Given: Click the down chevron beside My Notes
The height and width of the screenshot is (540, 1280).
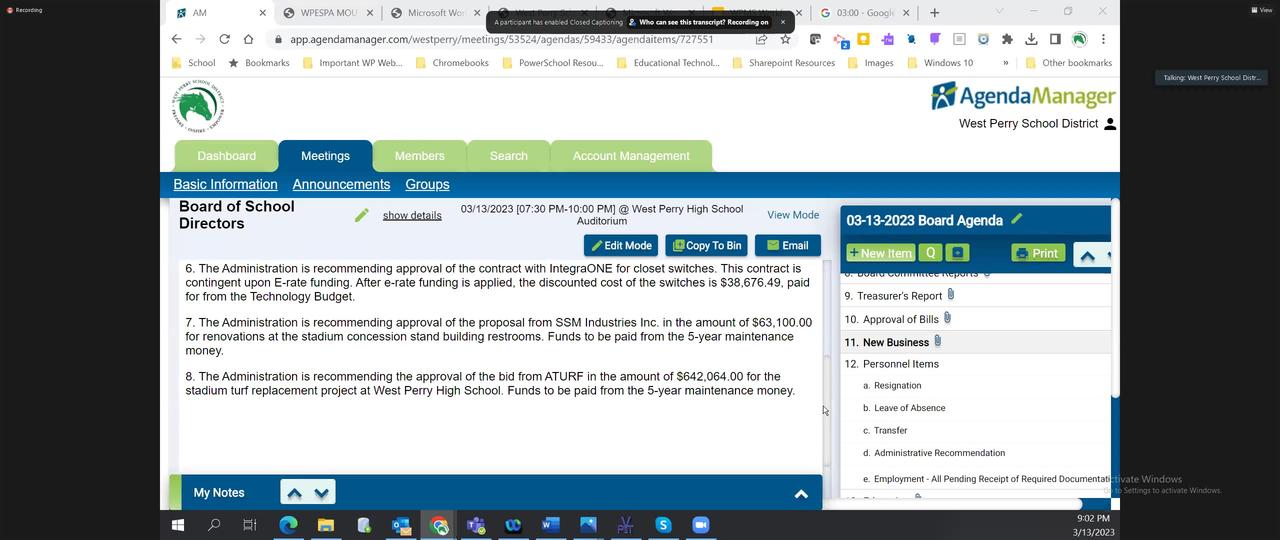Looking at the screenshot, I should [322, 493].
